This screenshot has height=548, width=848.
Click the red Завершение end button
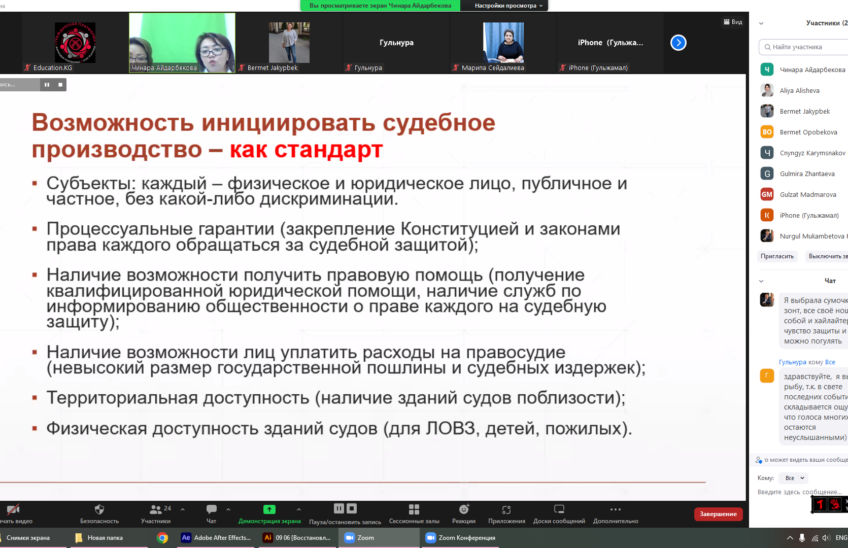(718, 514)
